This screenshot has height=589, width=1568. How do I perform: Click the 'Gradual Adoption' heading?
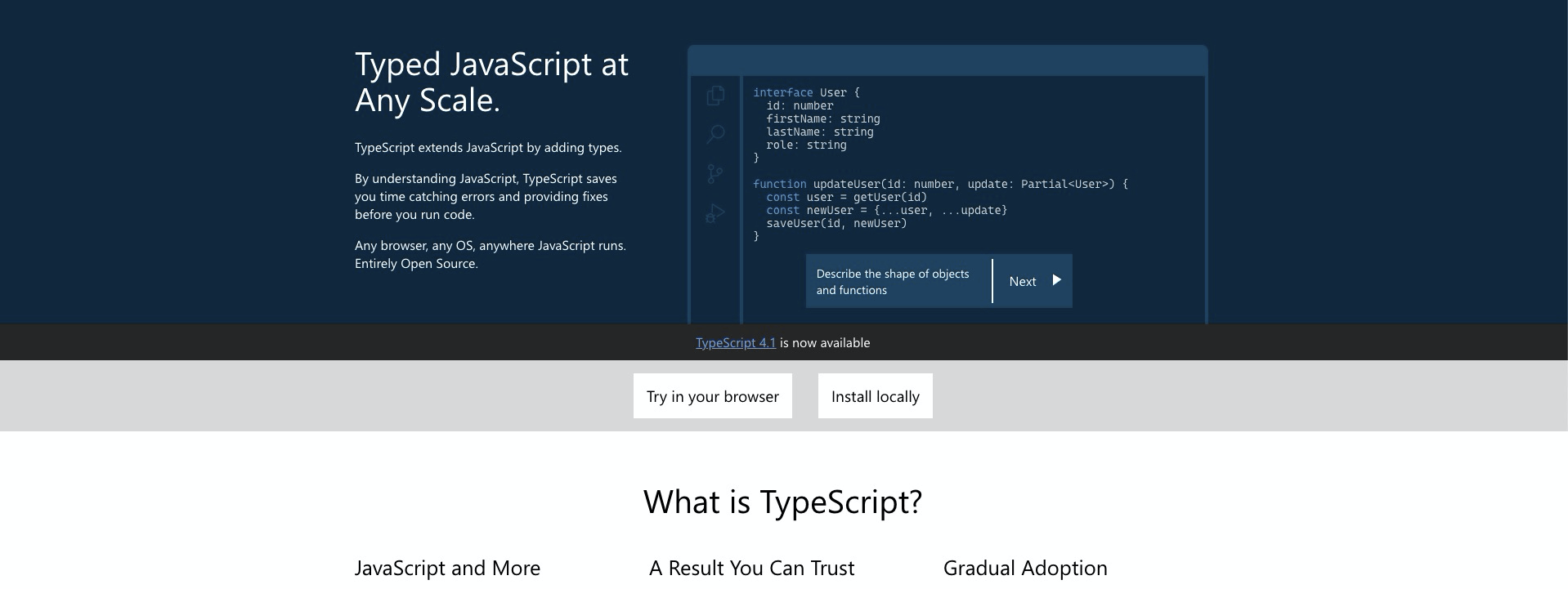tap(1025, 568)
